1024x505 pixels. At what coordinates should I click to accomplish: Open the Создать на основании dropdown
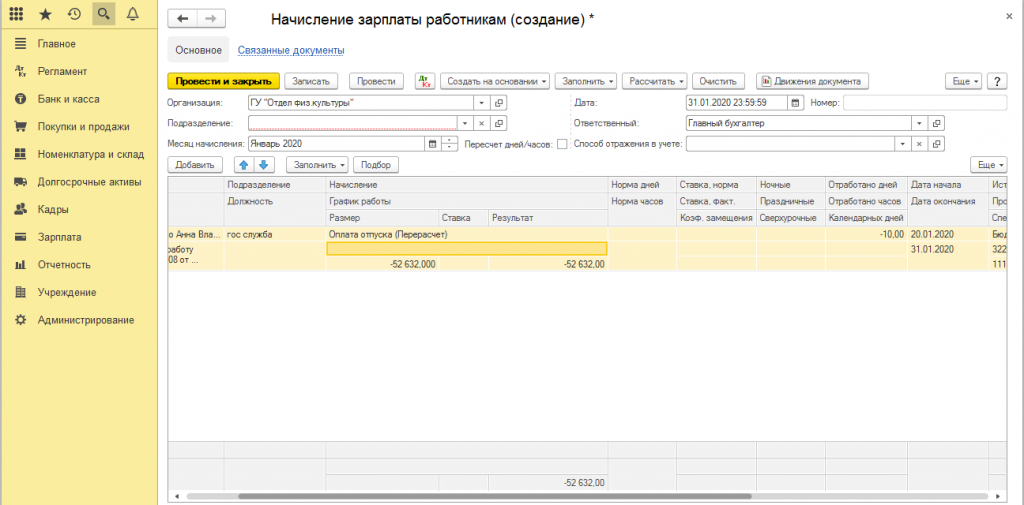pos(495,81)
